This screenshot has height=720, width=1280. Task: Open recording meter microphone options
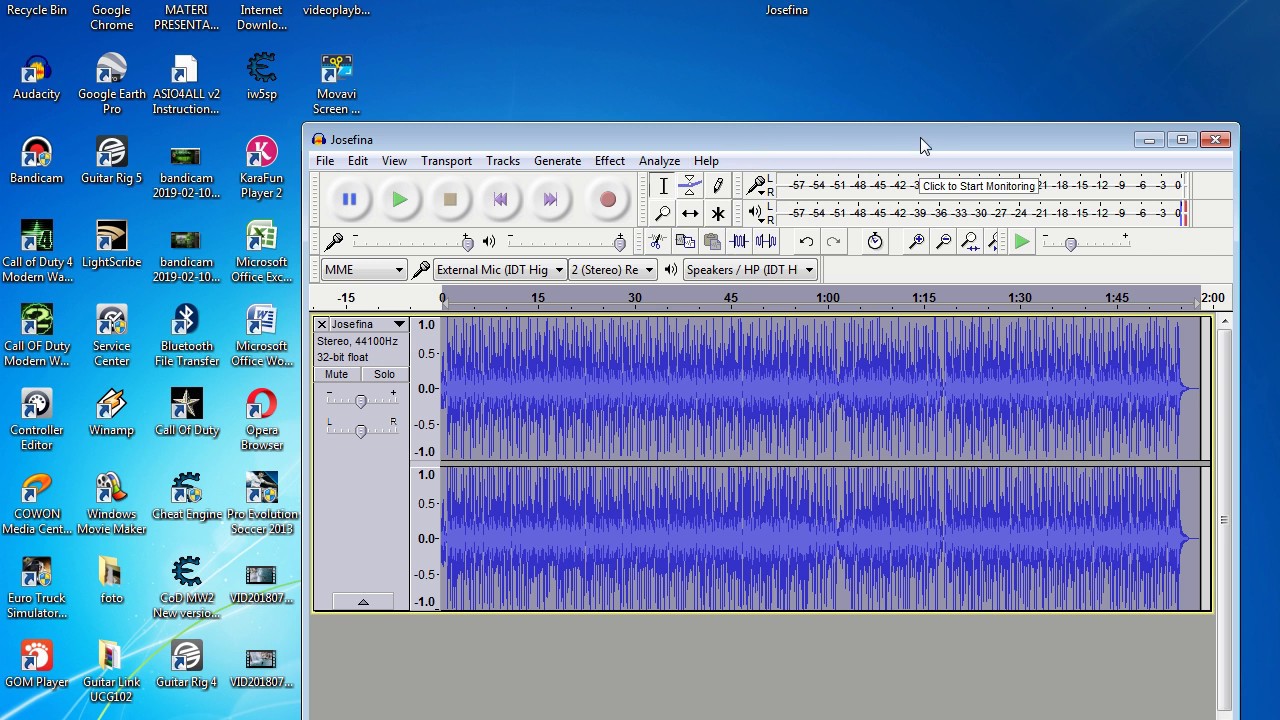tap(757, 185)
